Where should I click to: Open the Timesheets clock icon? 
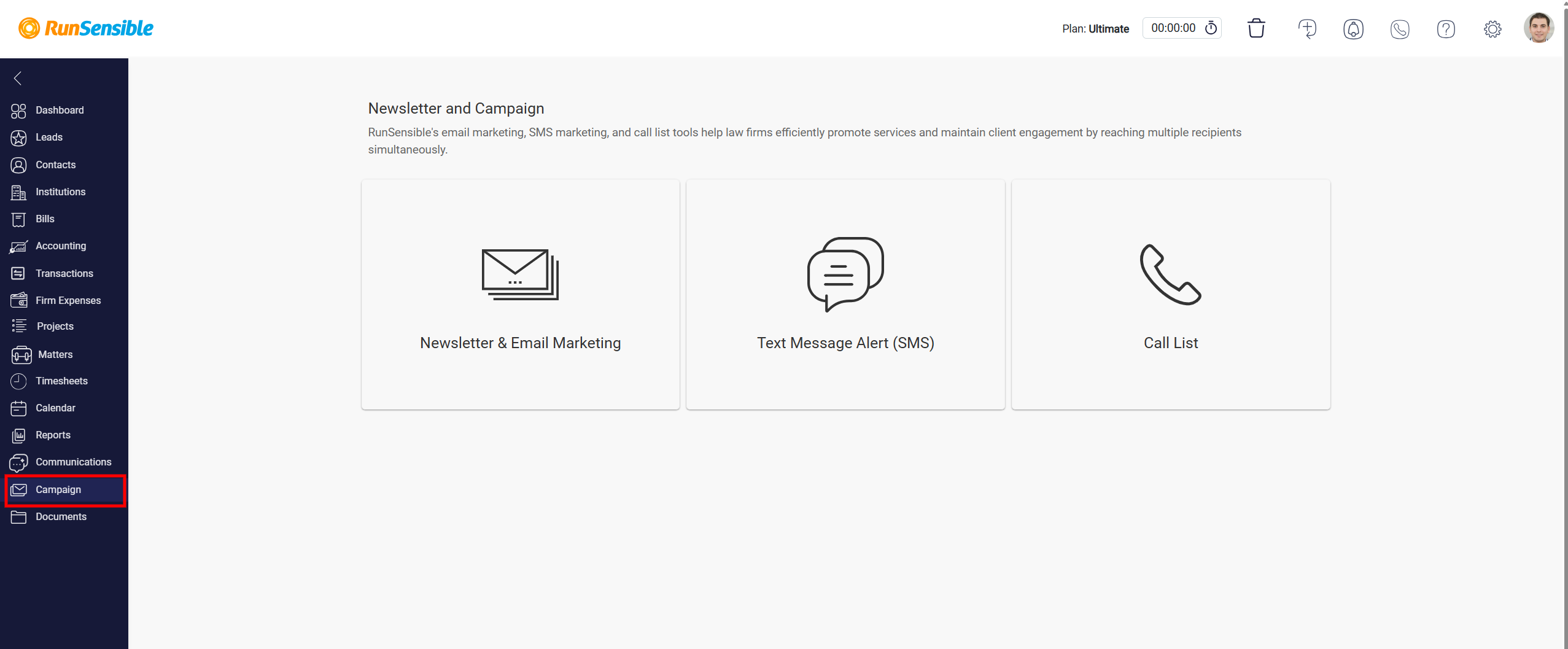tap(18, 381)
